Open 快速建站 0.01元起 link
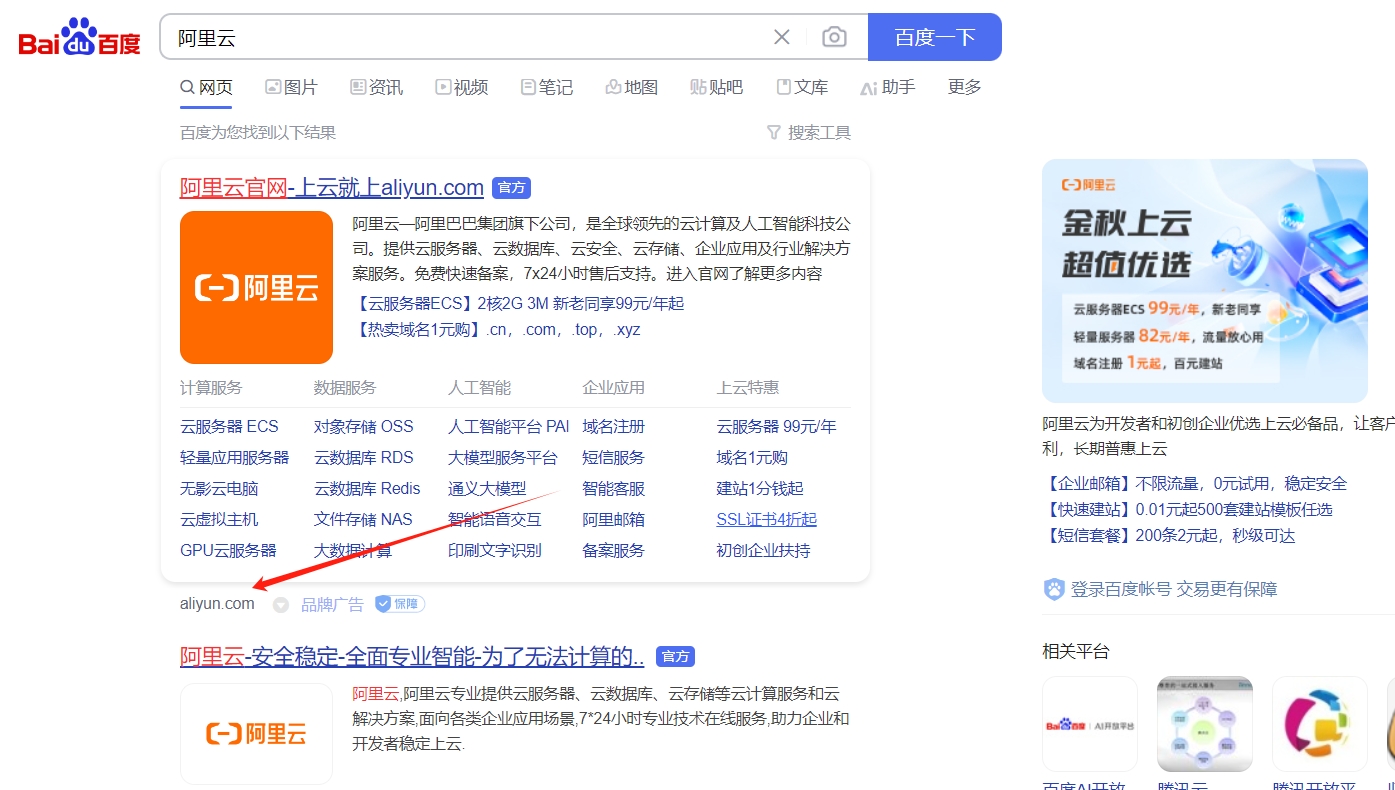1395x790 pixels. (x=1187, y=509)
